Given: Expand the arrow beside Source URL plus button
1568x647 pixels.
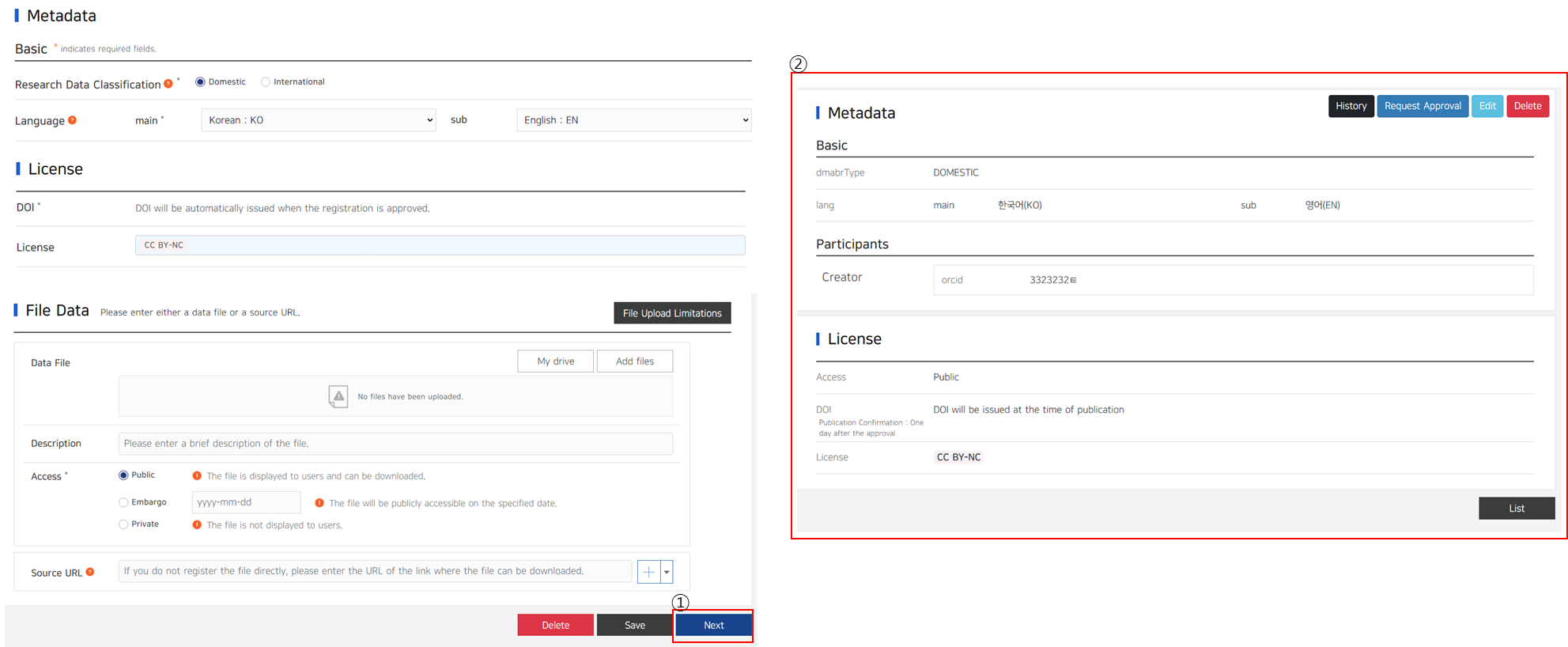Looking at the screenshot, I should pyautogui.click(x=667, y=572).
